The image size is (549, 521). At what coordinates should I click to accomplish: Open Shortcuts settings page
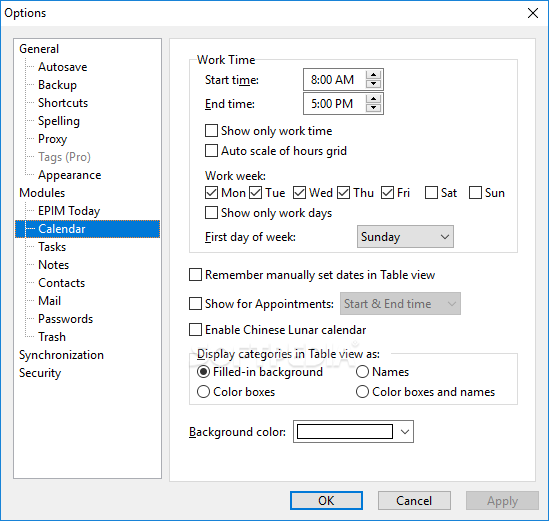click(63, 103)
